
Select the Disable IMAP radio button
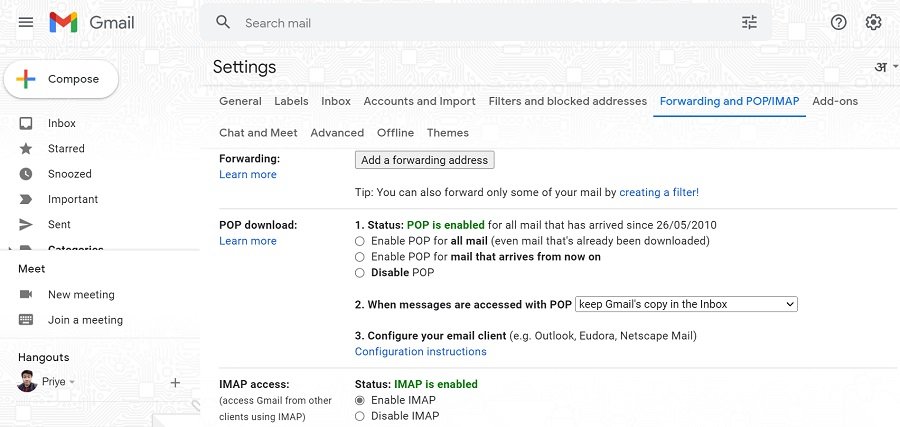click(360, 416)
